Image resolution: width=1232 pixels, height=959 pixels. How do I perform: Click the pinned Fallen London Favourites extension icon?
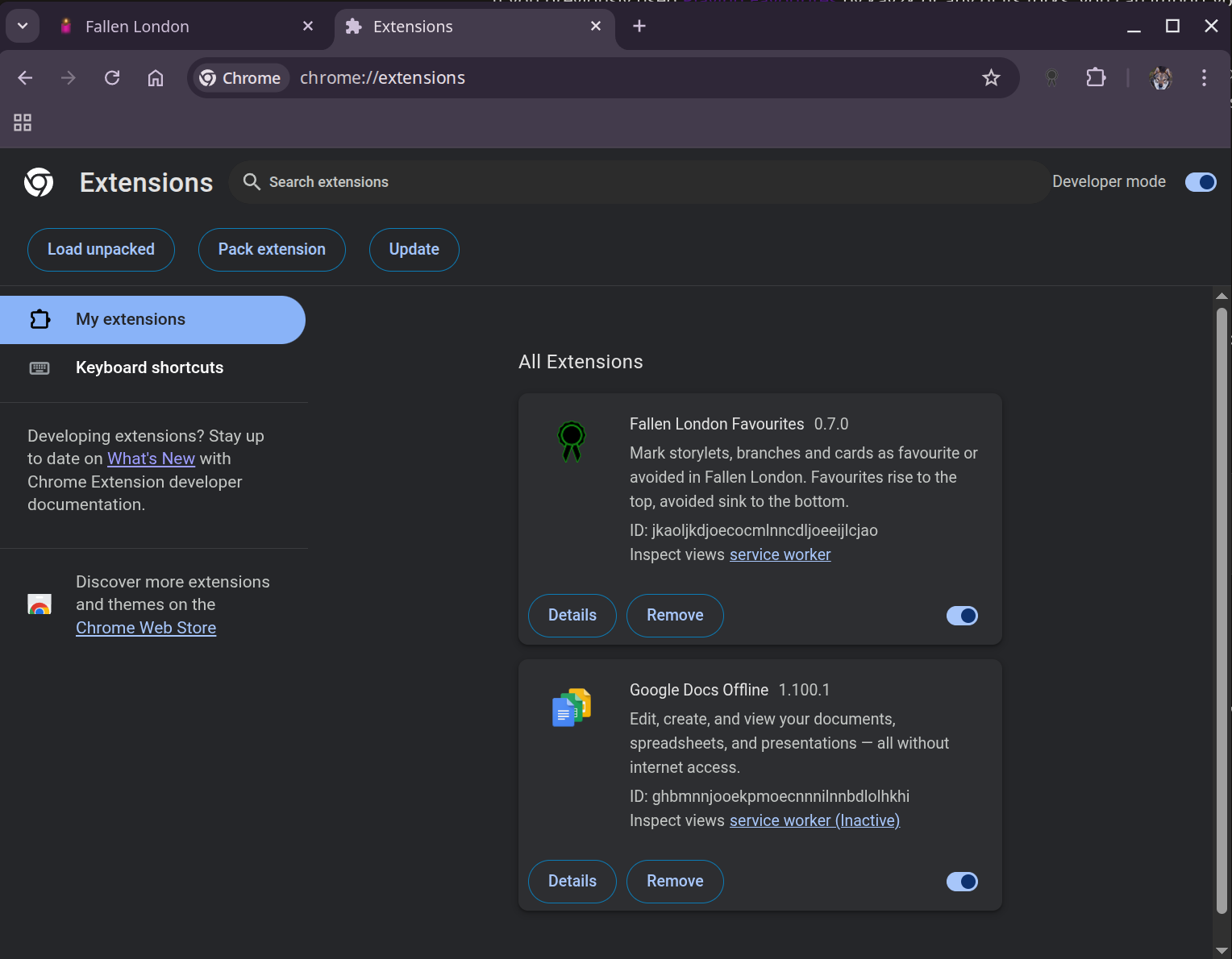click(x=1051, y=77)
